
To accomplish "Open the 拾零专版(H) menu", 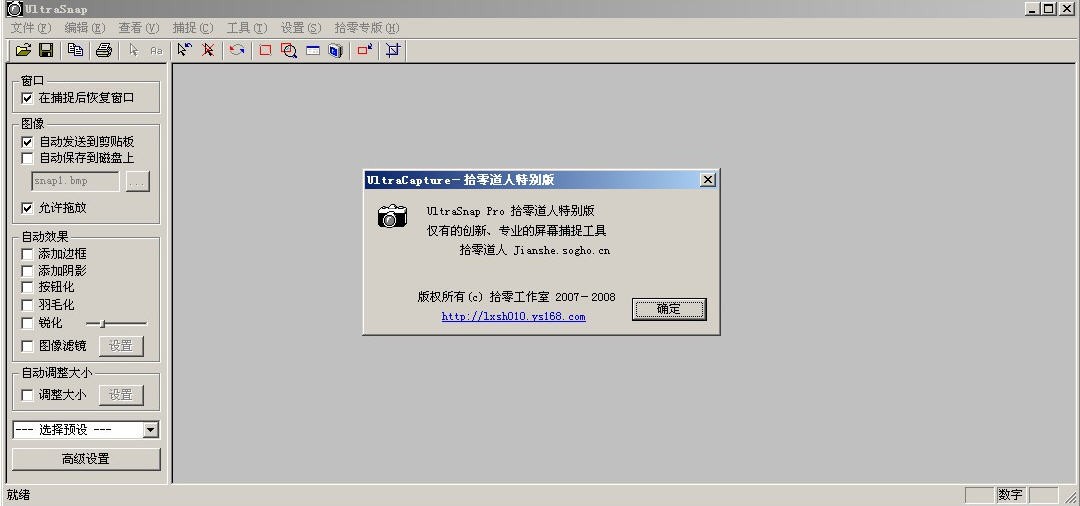I will click(366, 28).
